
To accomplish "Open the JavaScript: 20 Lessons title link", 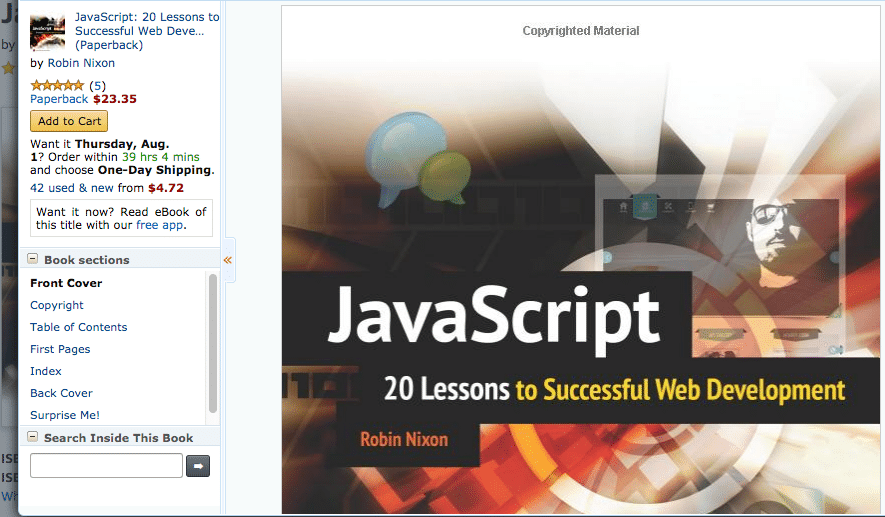I will pyautogui.click(x=147, y=31).
